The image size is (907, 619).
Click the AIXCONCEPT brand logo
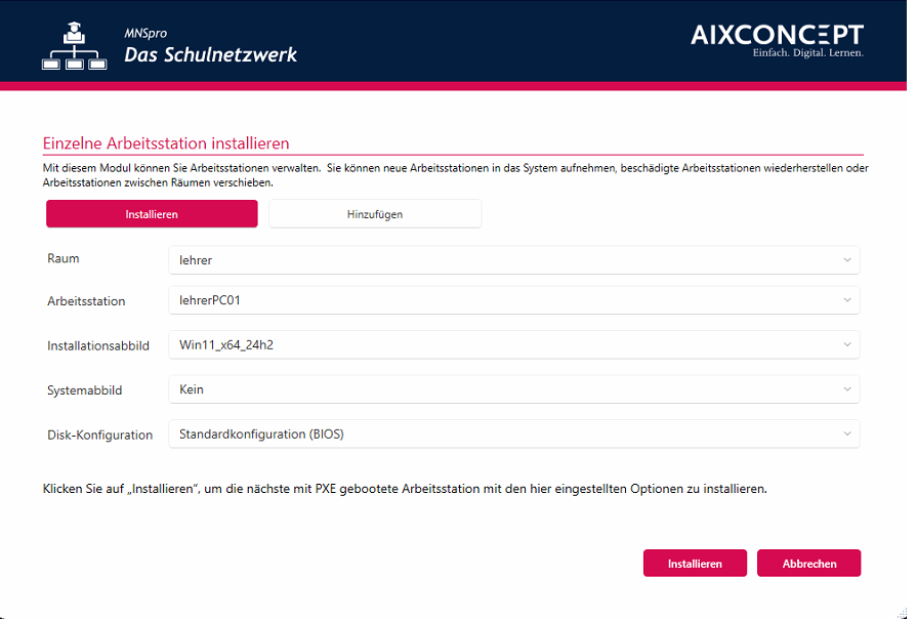(777, 39)
